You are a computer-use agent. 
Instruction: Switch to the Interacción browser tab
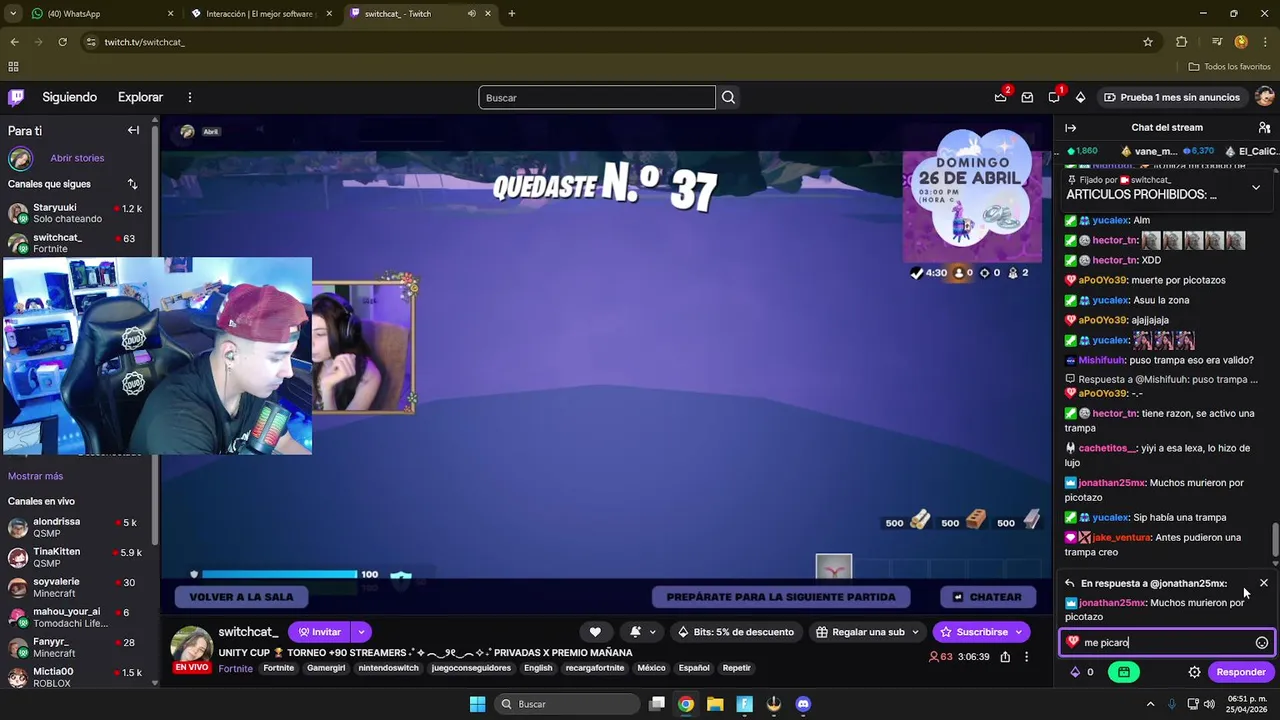coord(260,14)
